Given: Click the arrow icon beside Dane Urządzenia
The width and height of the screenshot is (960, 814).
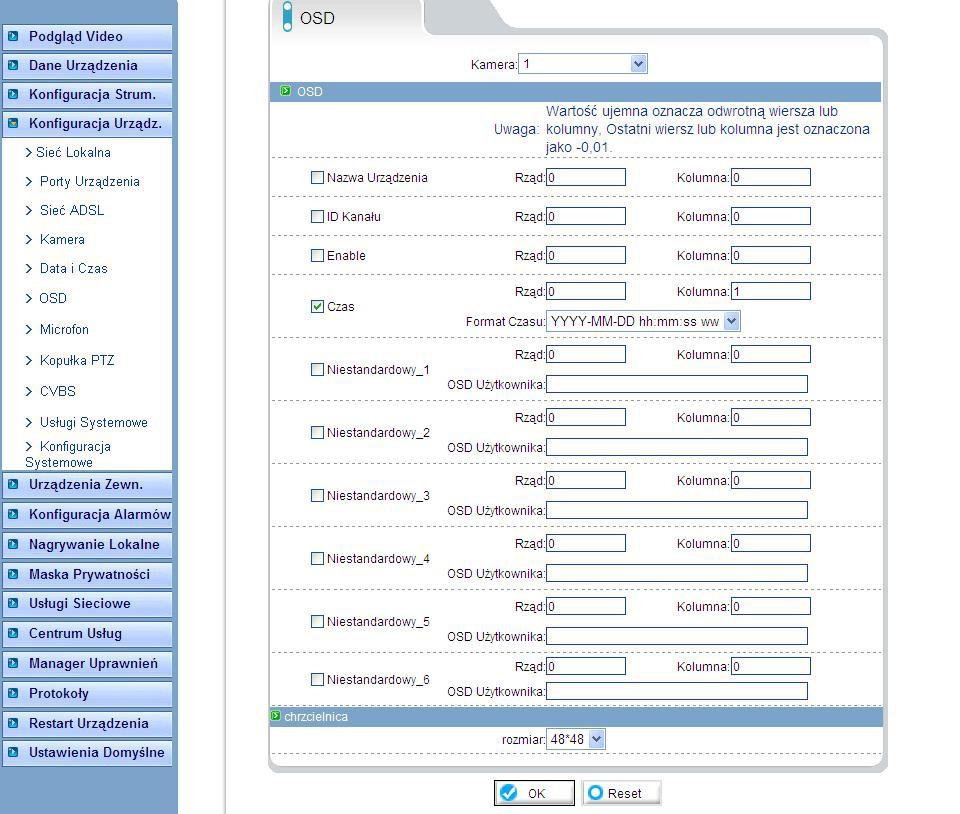Looking at the screenshot, I should click(13, 65).
